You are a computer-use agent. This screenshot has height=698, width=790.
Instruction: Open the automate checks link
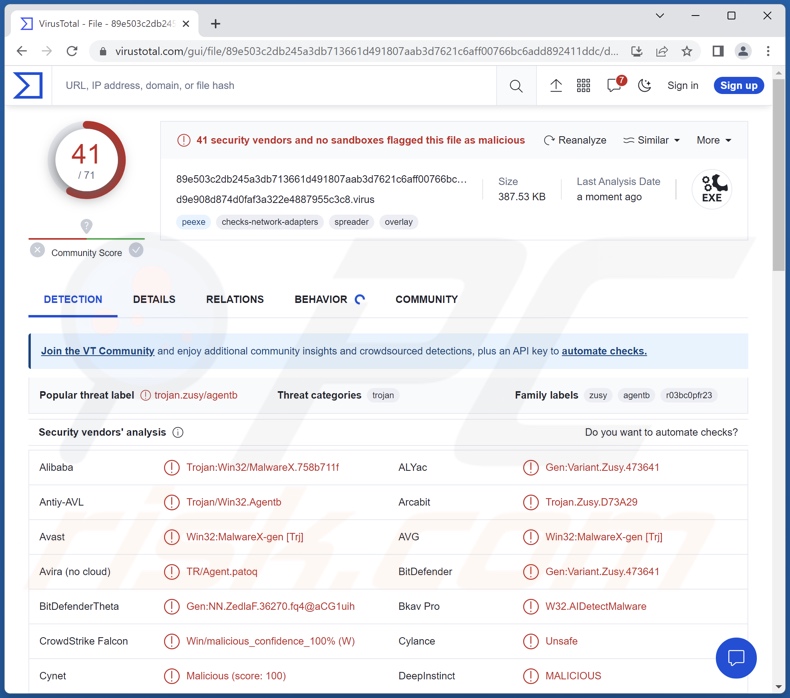pos(604,351)
